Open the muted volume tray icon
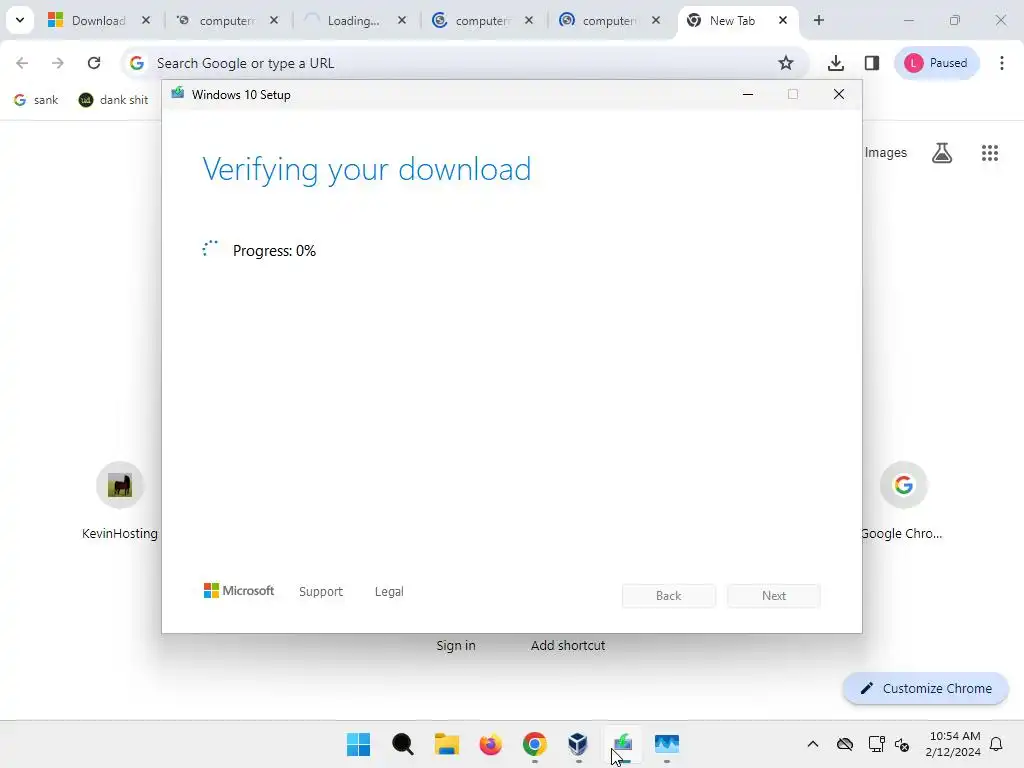1024x768 pixels. pos(902,744)
